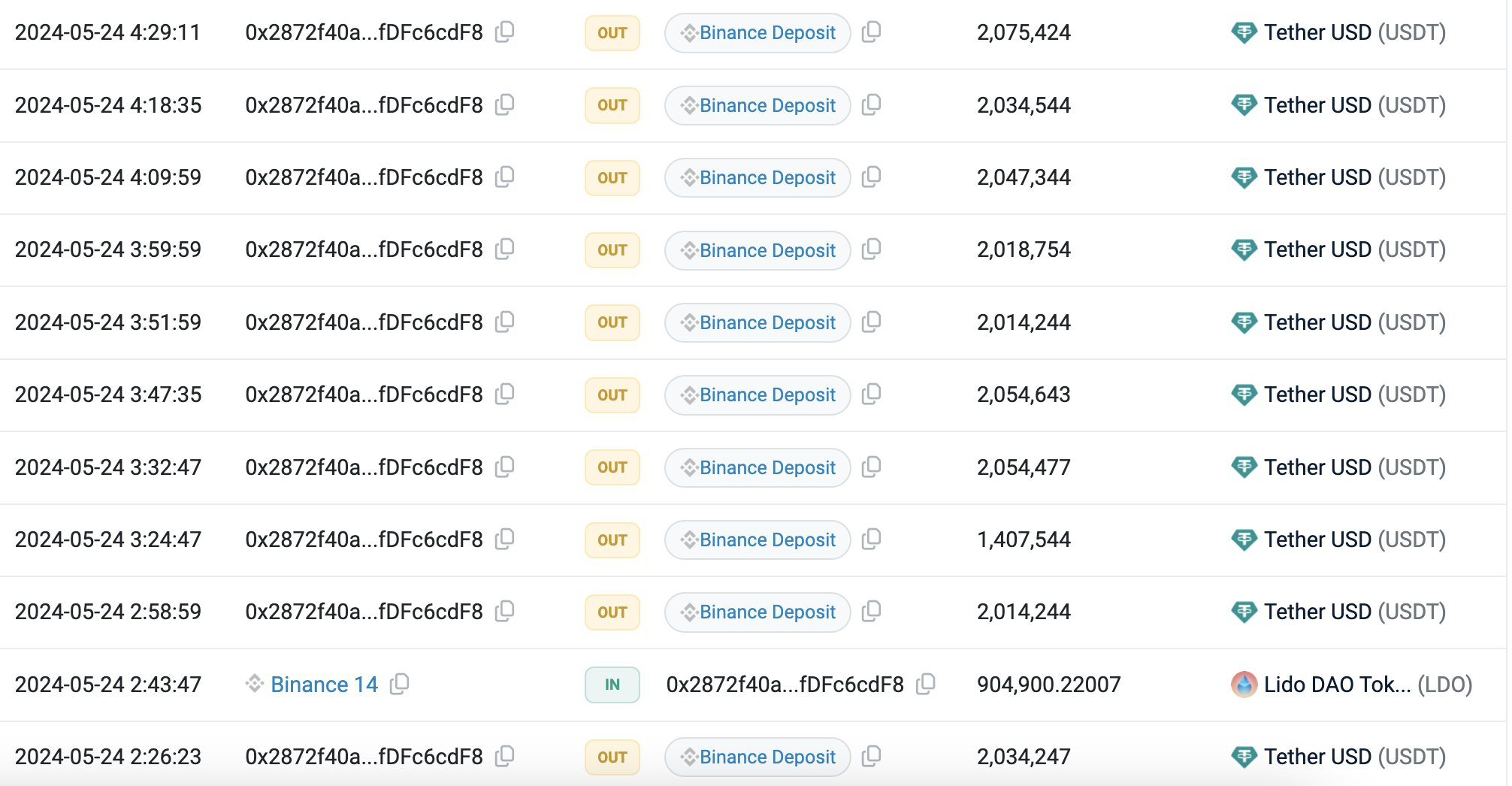Copy sender address in the 4:09:59 row
Screen dimensions: 1512x786
pos(505,177)
